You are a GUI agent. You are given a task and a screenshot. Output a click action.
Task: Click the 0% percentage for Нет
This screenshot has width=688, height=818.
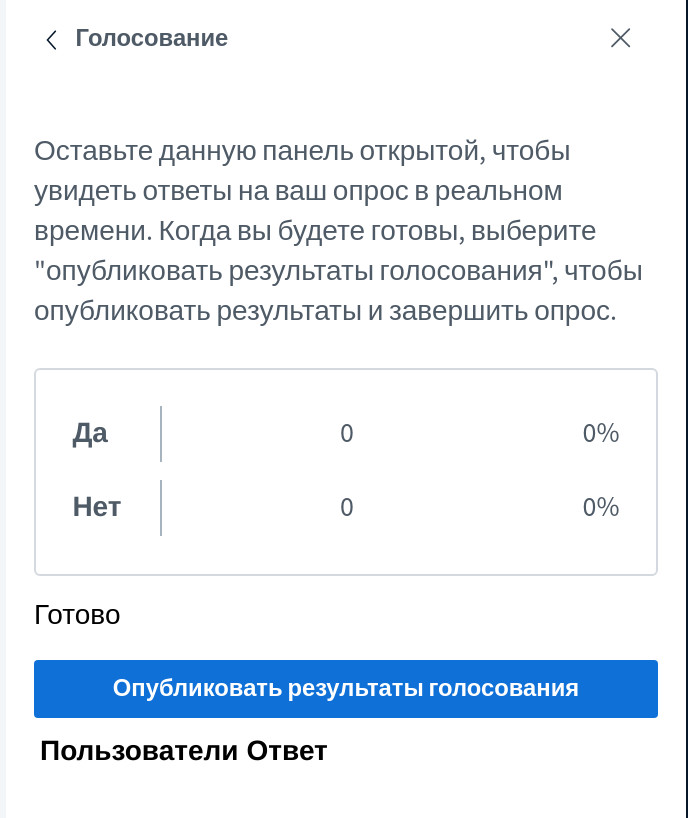click(601, 507)
